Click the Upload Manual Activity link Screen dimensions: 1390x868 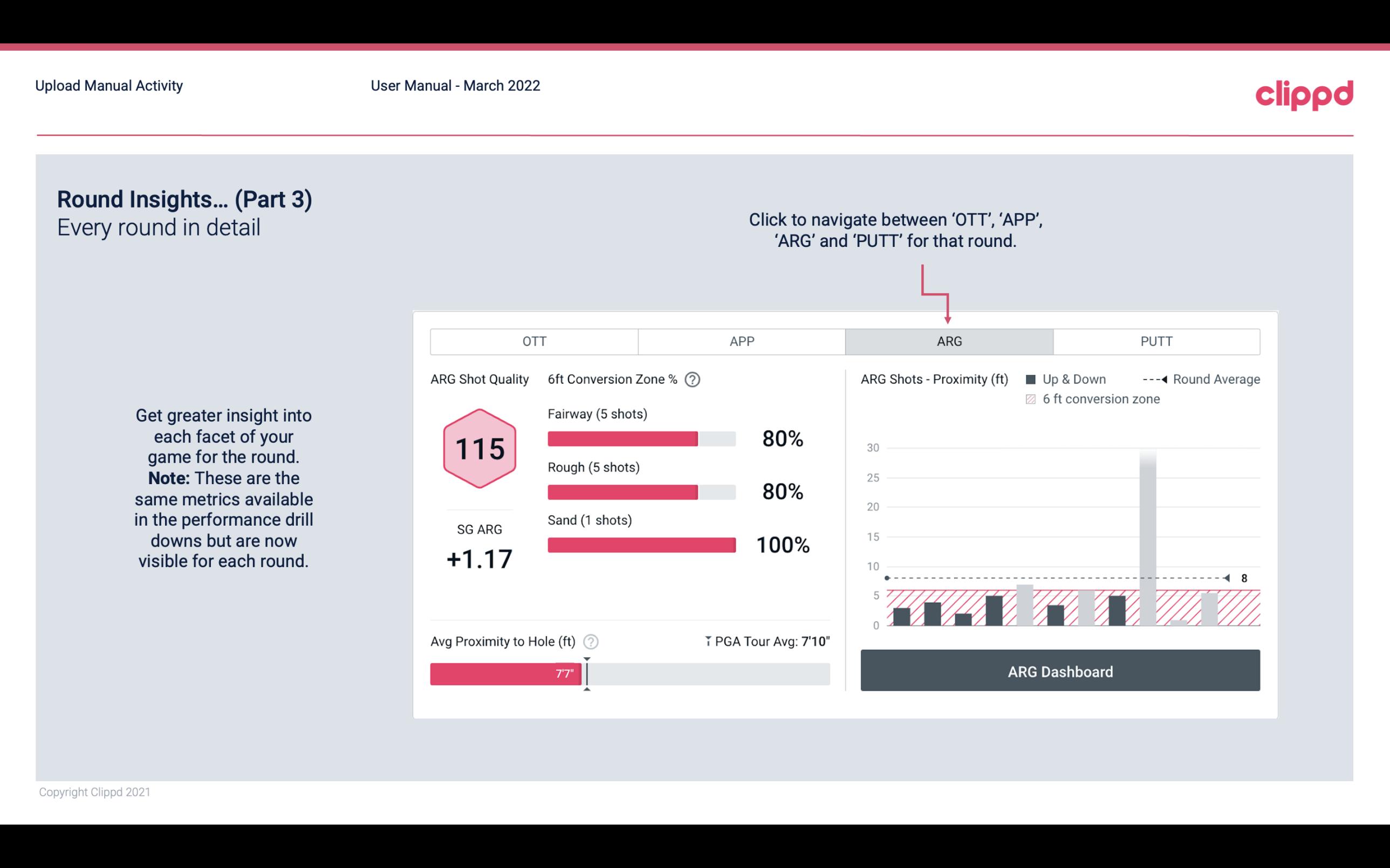coord(108,84)
